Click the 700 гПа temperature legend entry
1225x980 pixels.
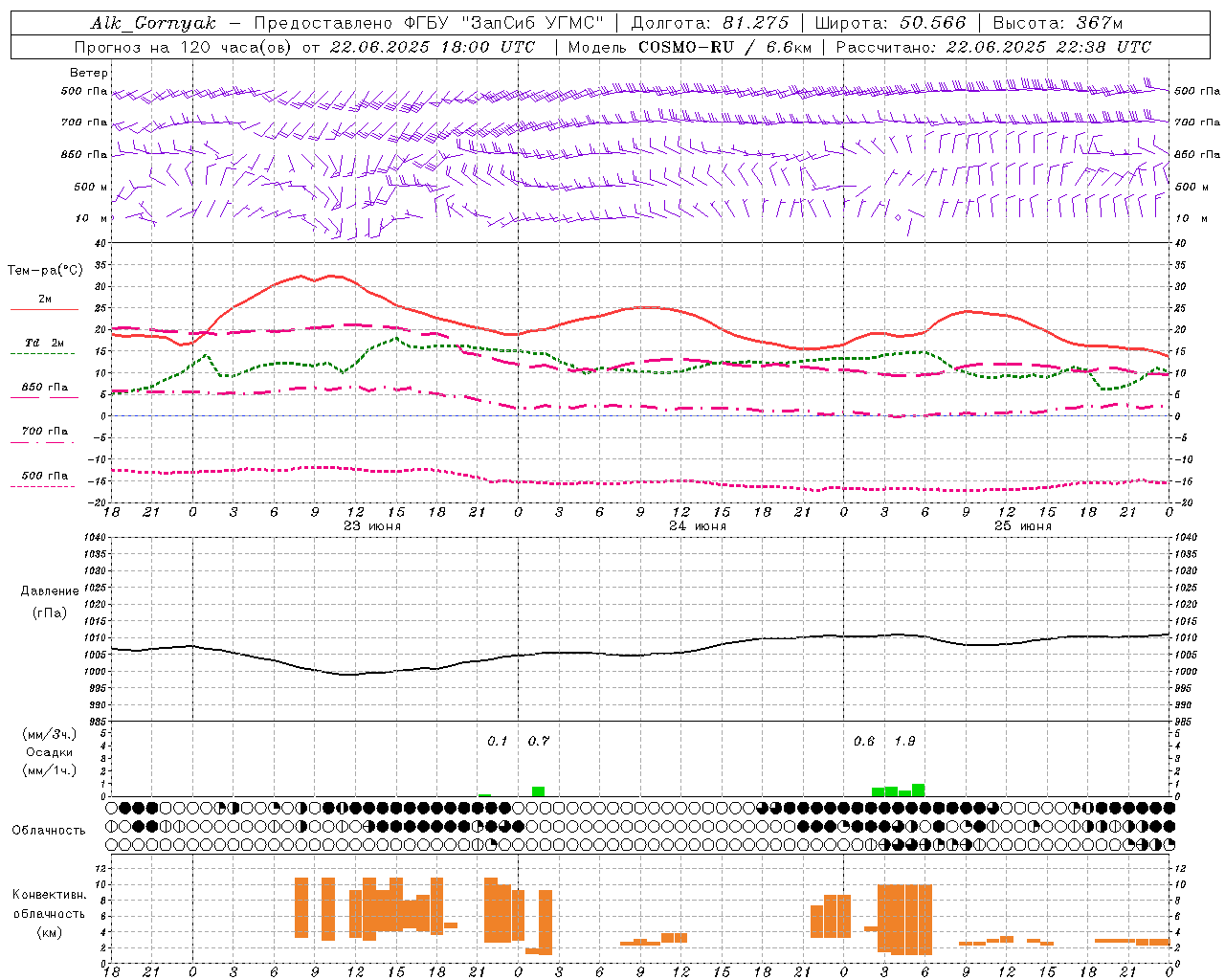pos(45,431)
